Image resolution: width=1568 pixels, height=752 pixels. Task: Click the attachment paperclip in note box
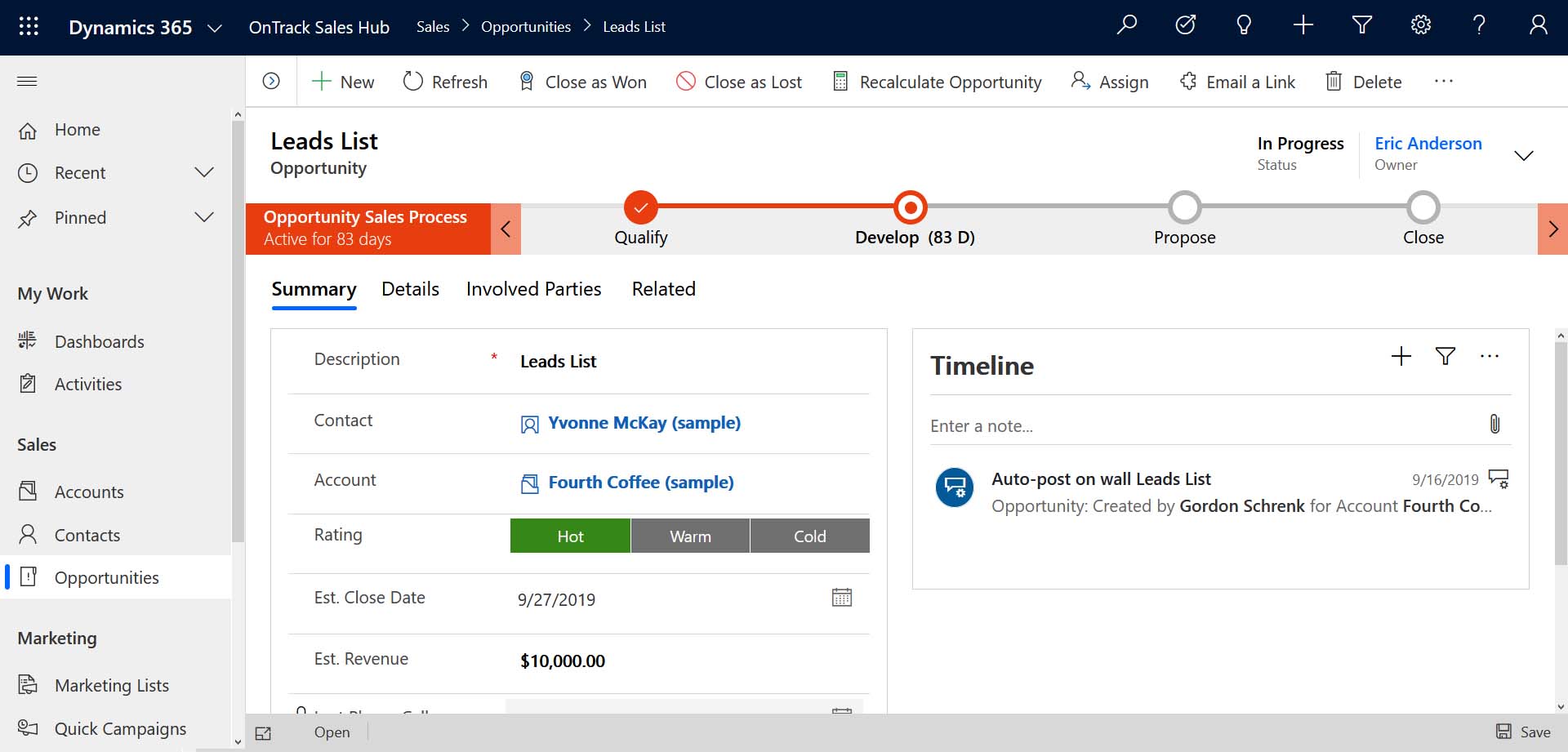(x=1494, y=424)
